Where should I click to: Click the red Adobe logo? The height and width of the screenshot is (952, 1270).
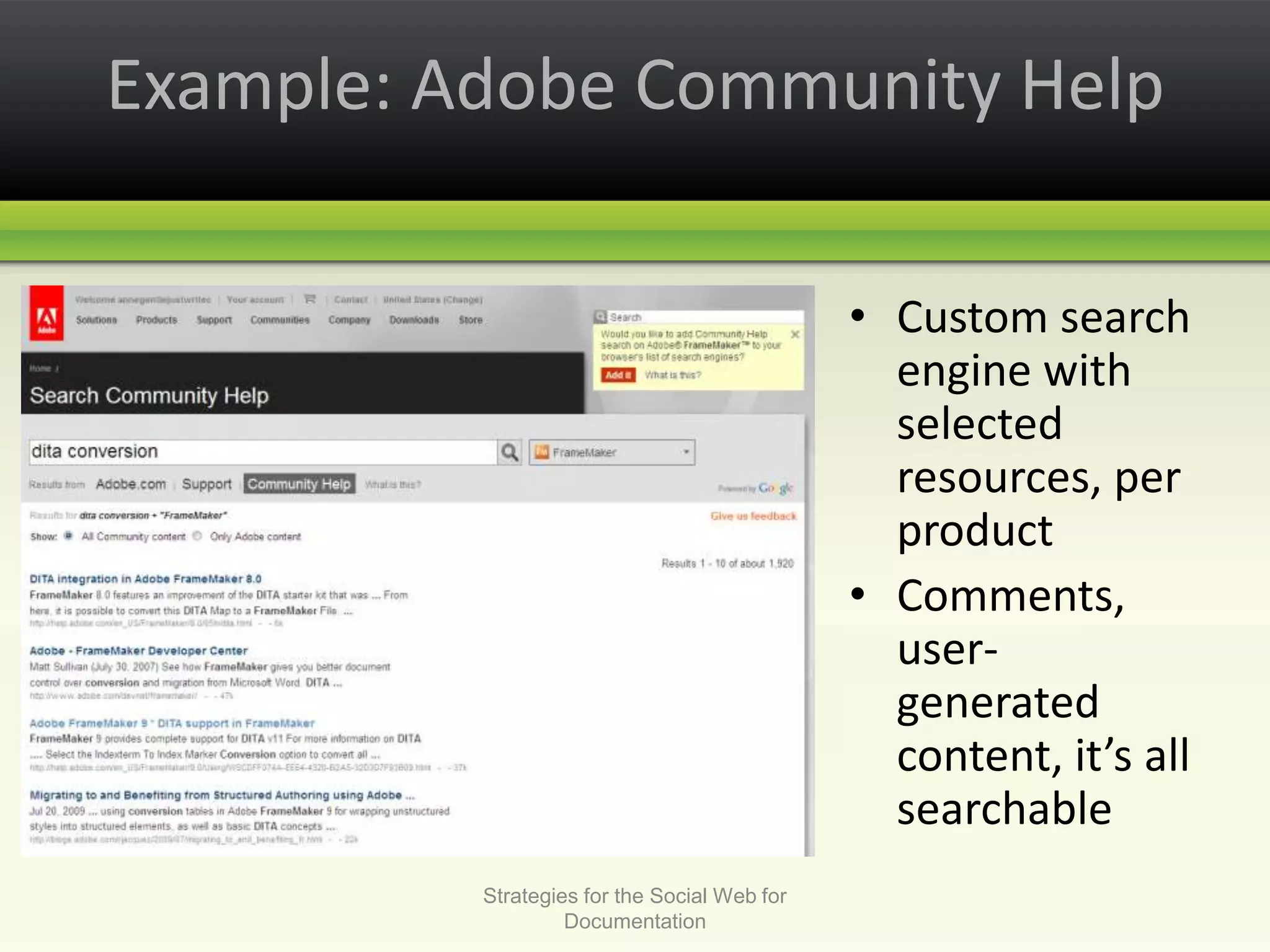coord(47,313)
